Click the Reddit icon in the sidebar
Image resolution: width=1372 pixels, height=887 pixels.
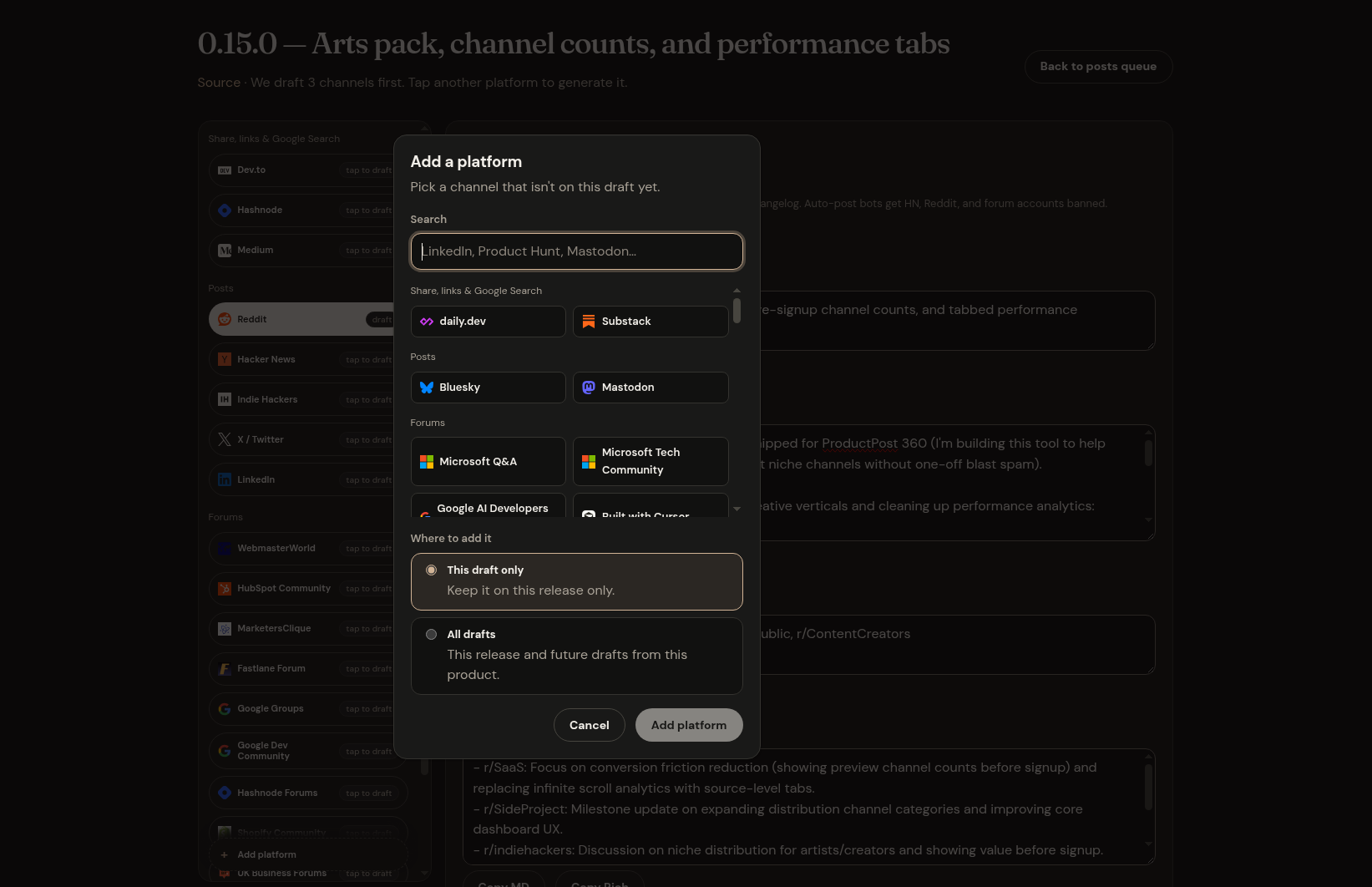pyautogui.click(x=225, y=319)
